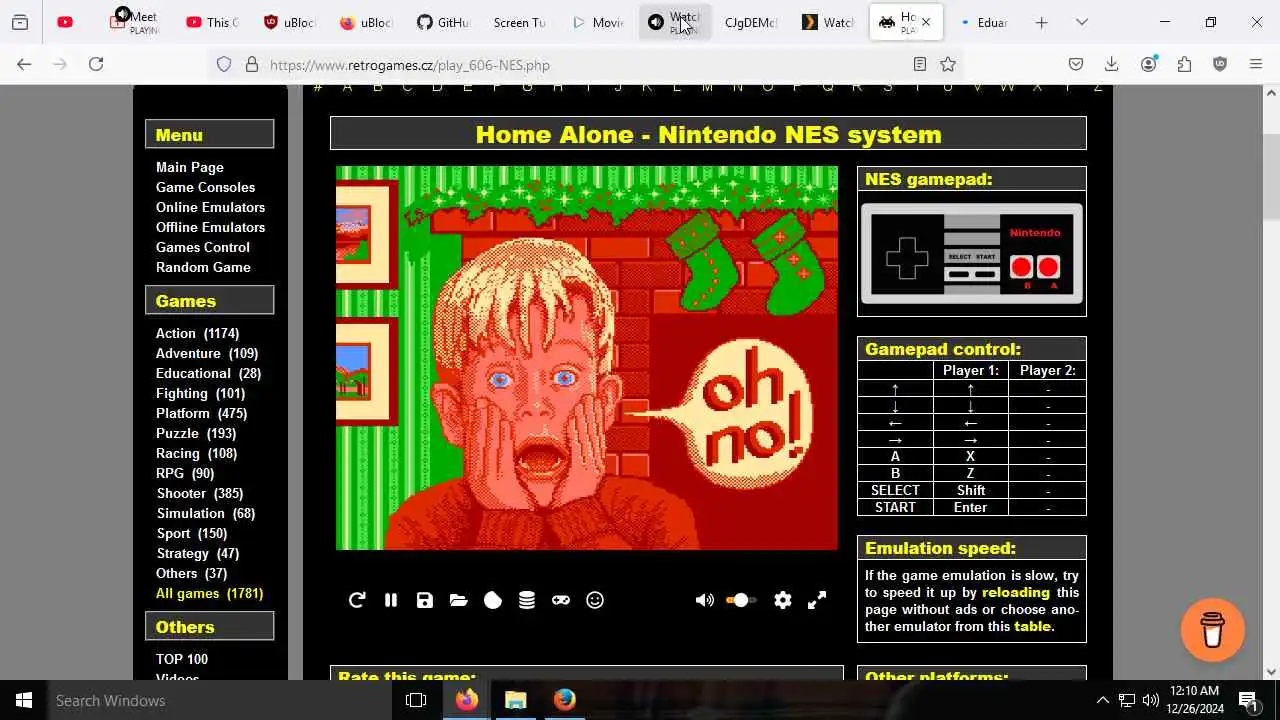
Task: Enter fullscreen emulator mode
Action: pyautogui.click(x=817, y=600)
